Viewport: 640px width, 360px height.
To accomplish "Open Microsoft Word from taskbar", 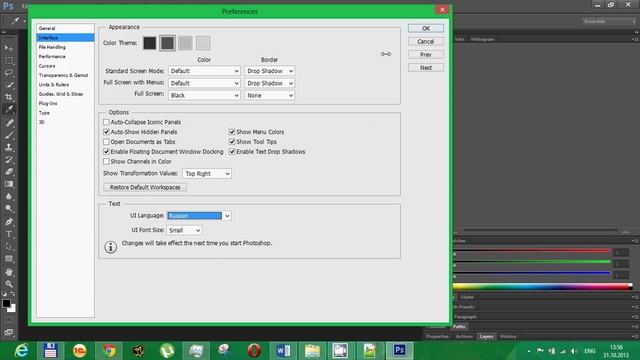I will [283, 350].
